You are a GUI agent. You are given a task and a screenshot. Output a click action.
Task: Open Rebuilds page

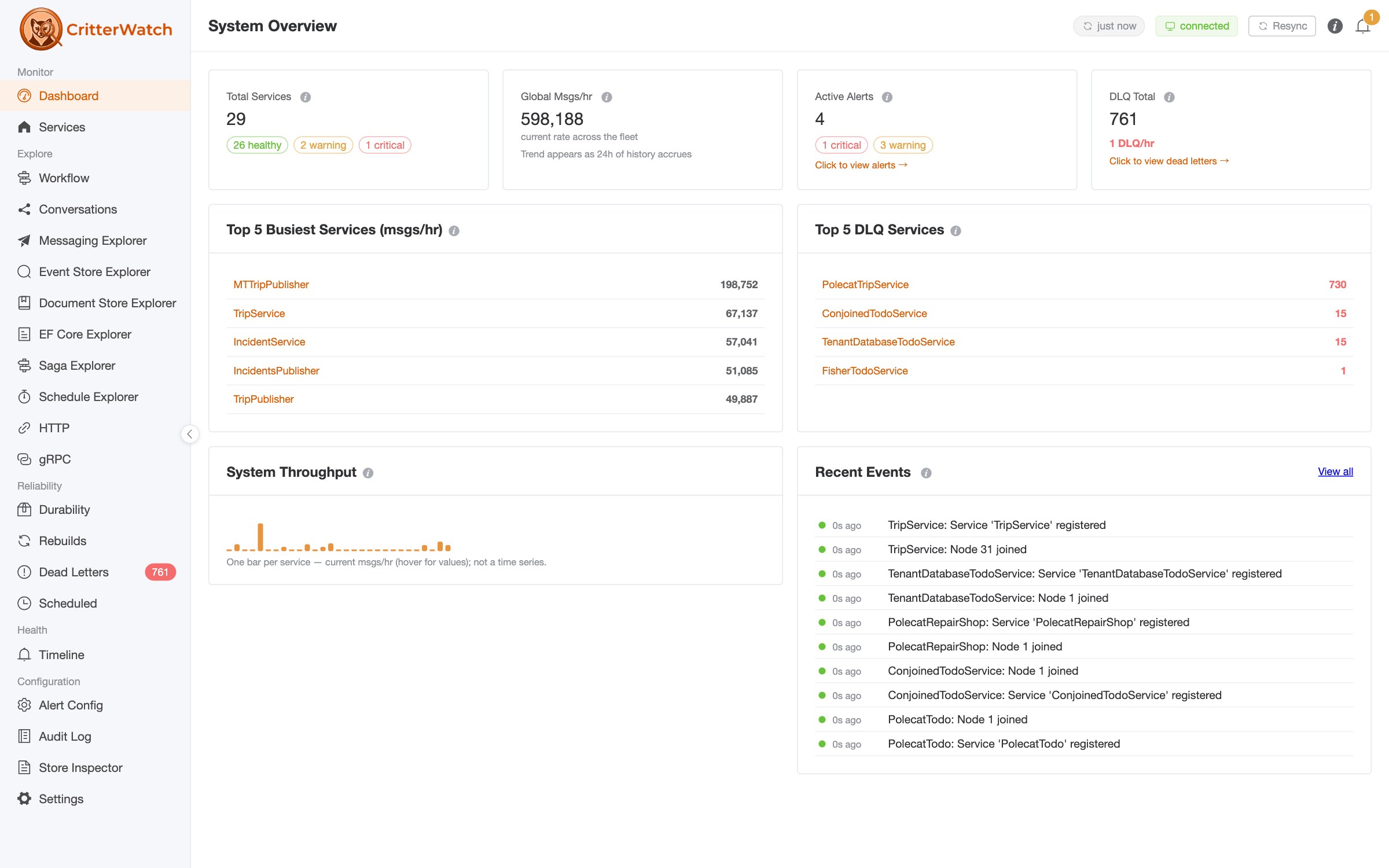tap(95, 541)
